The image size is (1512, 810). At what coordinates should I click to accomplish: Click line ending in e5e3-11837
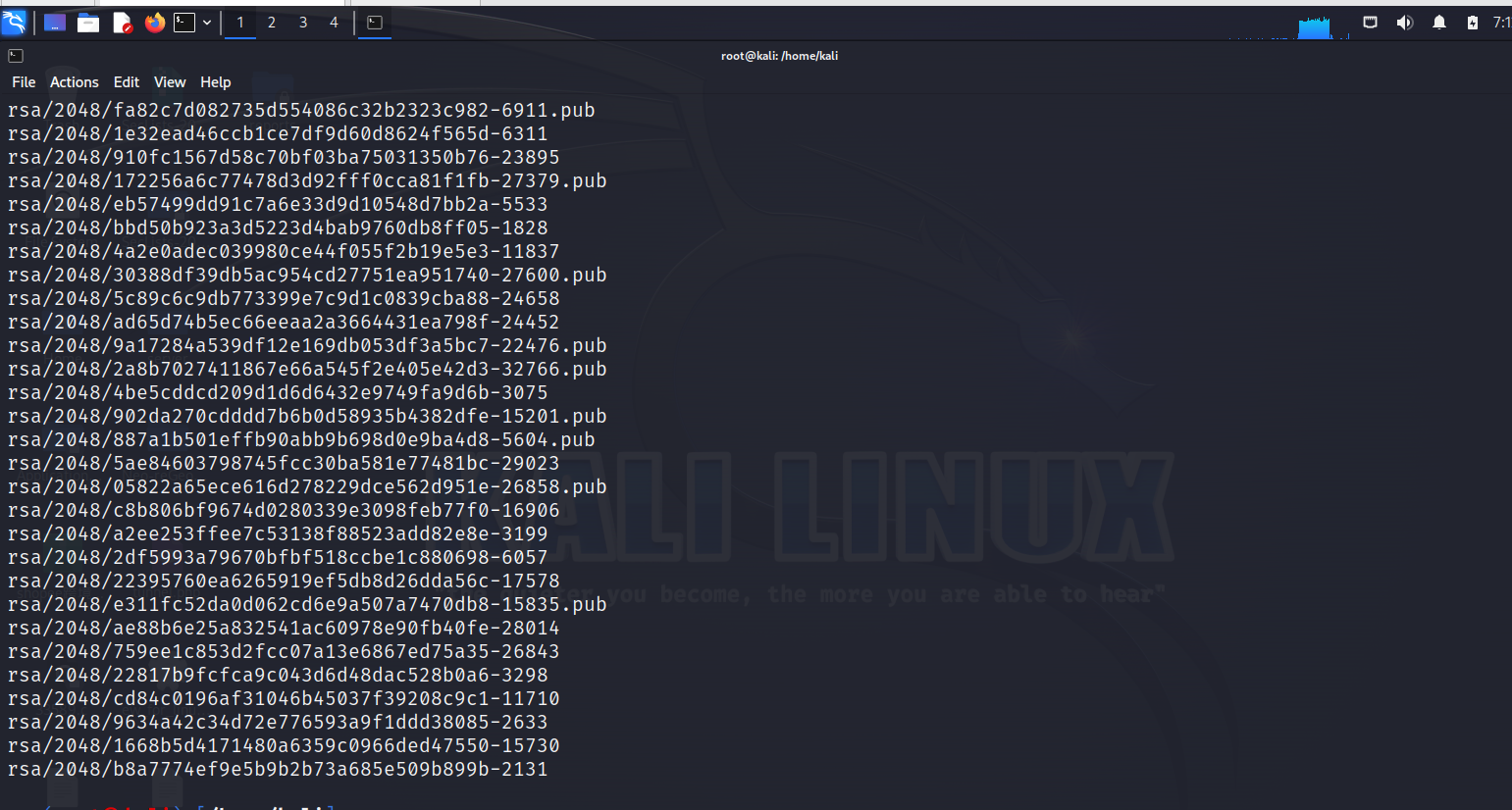[284, 251]
